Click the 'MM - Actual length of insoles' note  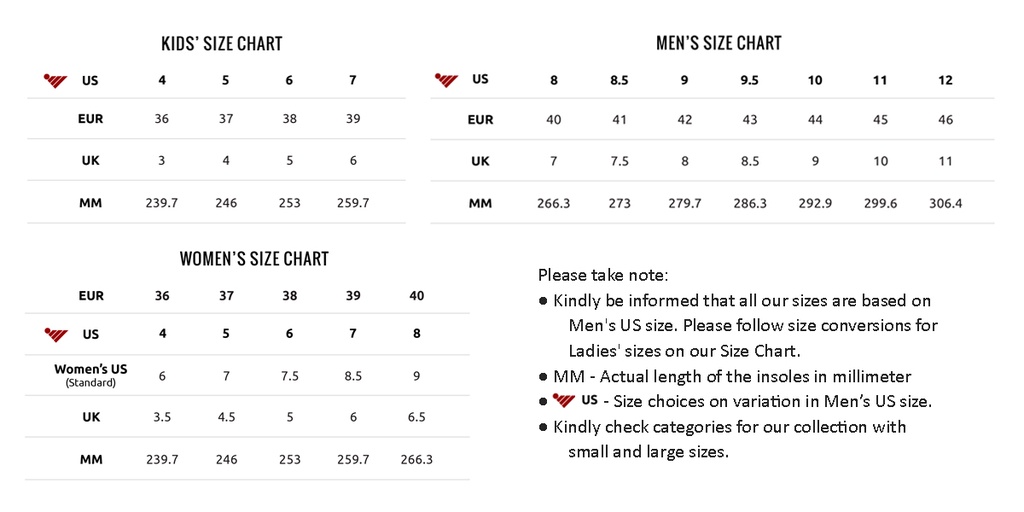731,377
